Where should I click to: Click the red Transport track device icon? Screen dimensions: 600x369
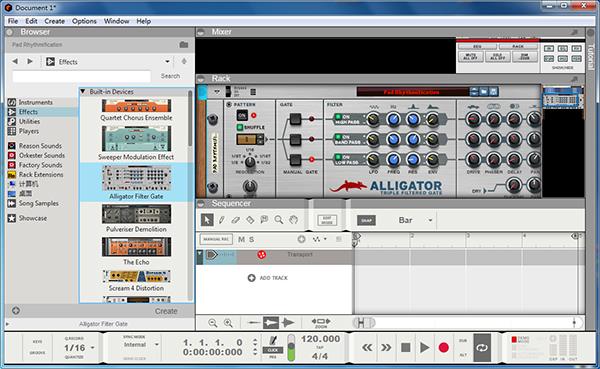(x=261, y=254)
